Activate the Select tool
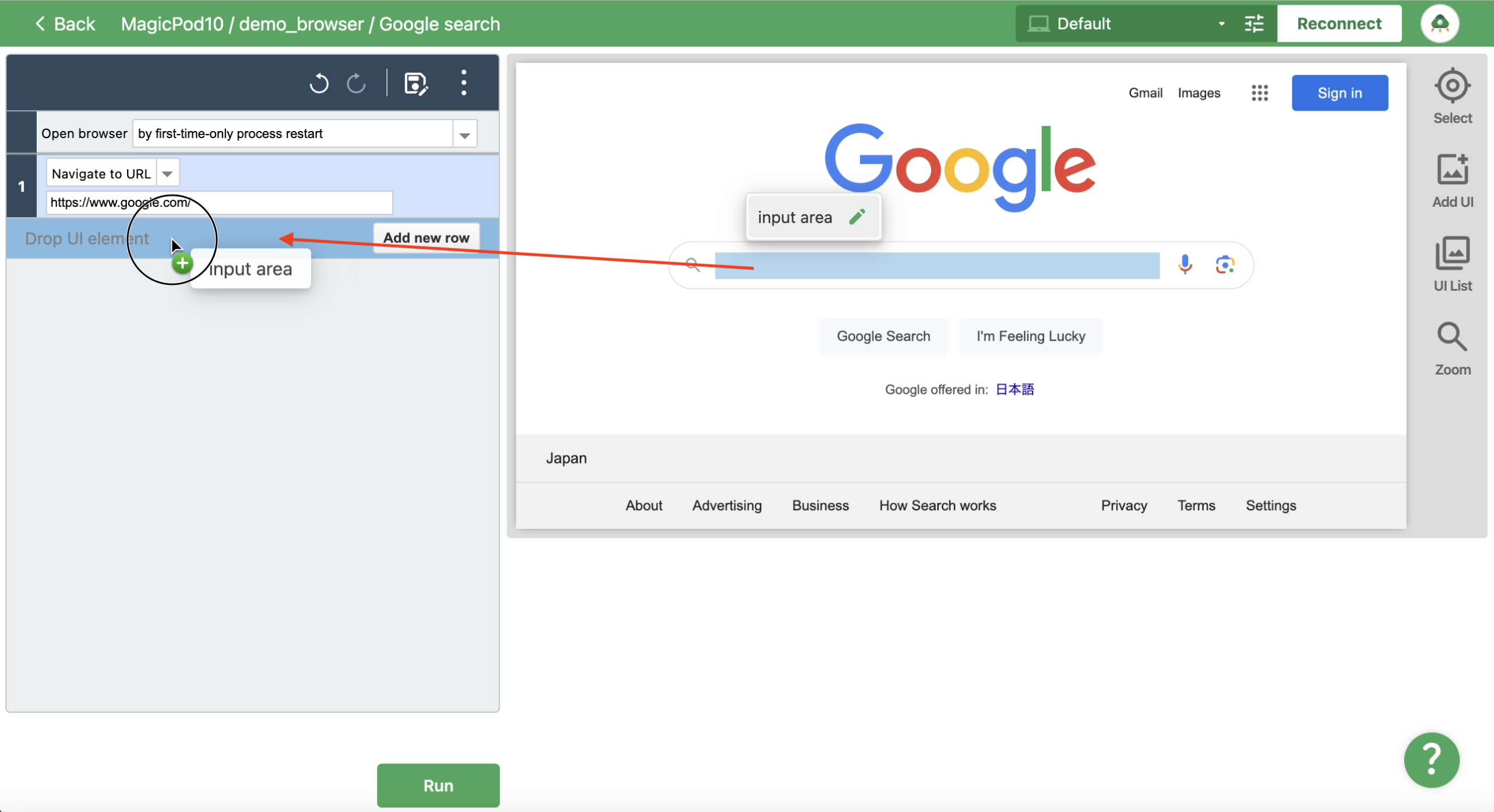Screen dimensions: 1494x812 coord(1453,97)
